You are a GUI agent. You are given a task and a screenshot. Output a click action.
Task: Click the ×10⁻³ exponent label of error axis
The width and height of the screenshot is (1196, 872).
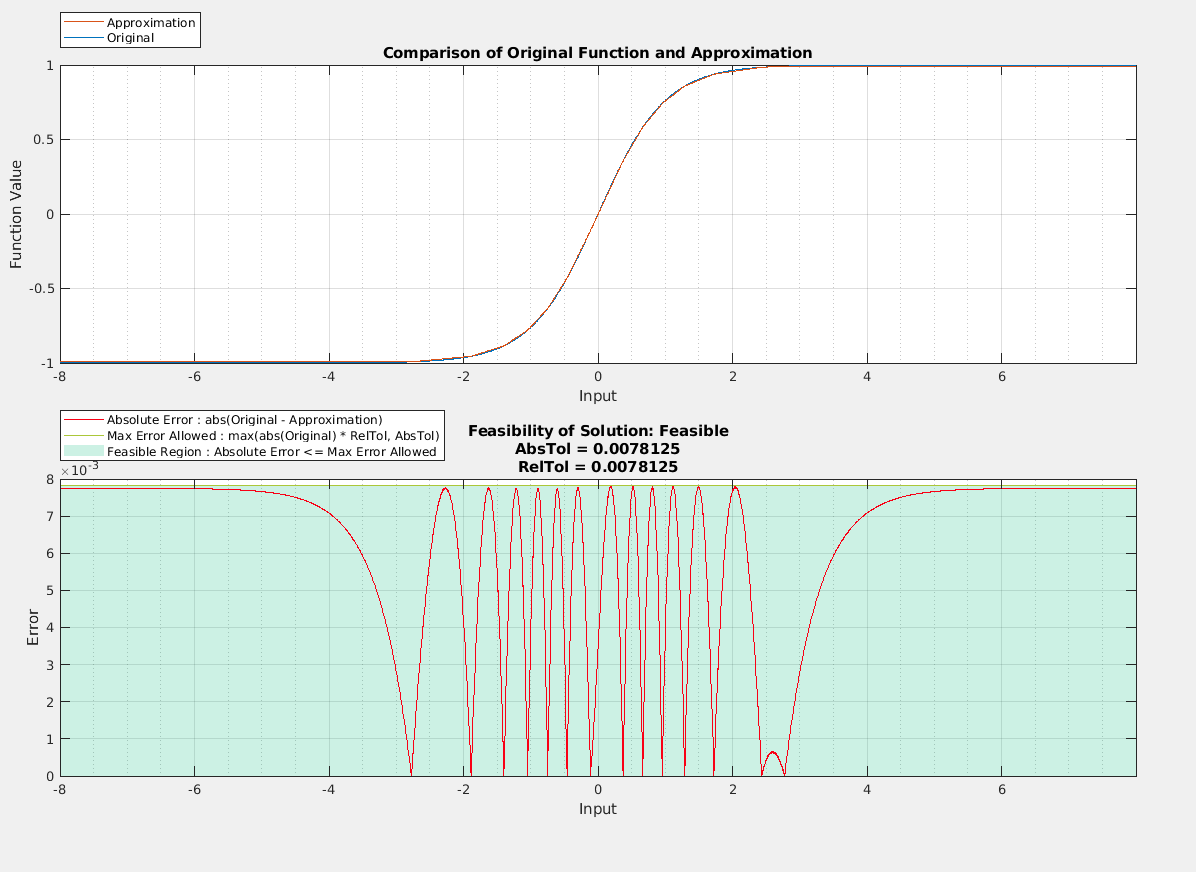point(79,469)
